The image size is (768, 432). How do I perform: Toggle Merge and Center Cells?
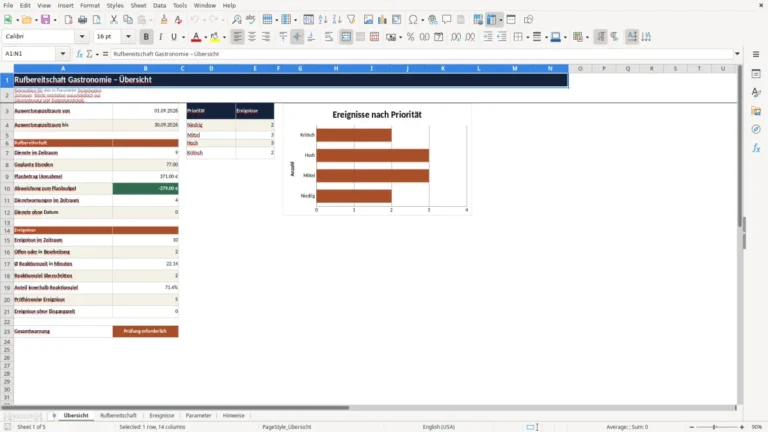click(346, 37)
